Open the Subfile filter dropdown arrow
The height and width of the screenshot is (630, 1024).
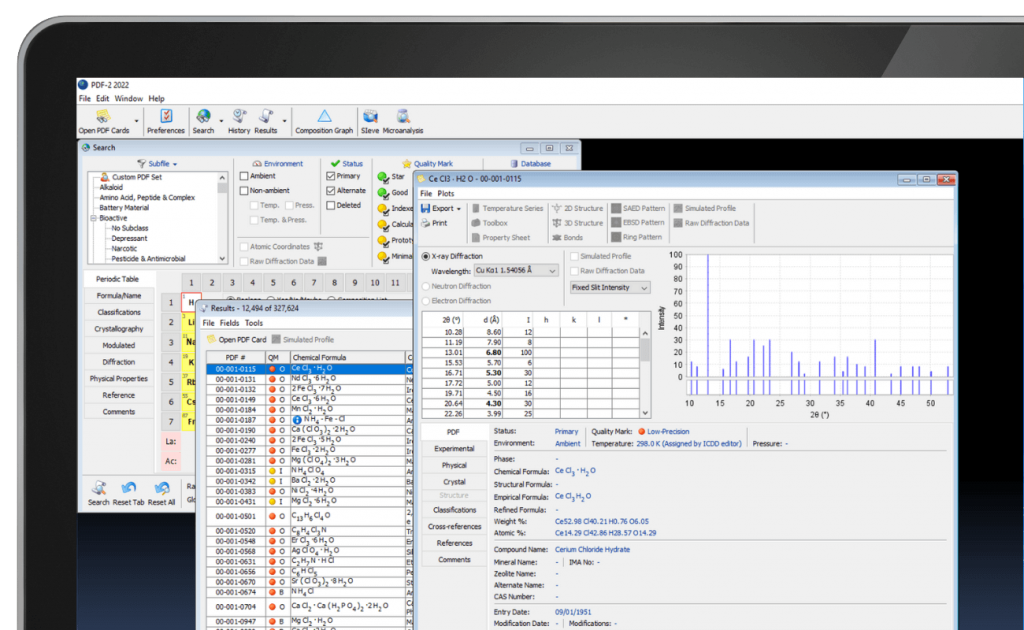coord(175,165)
